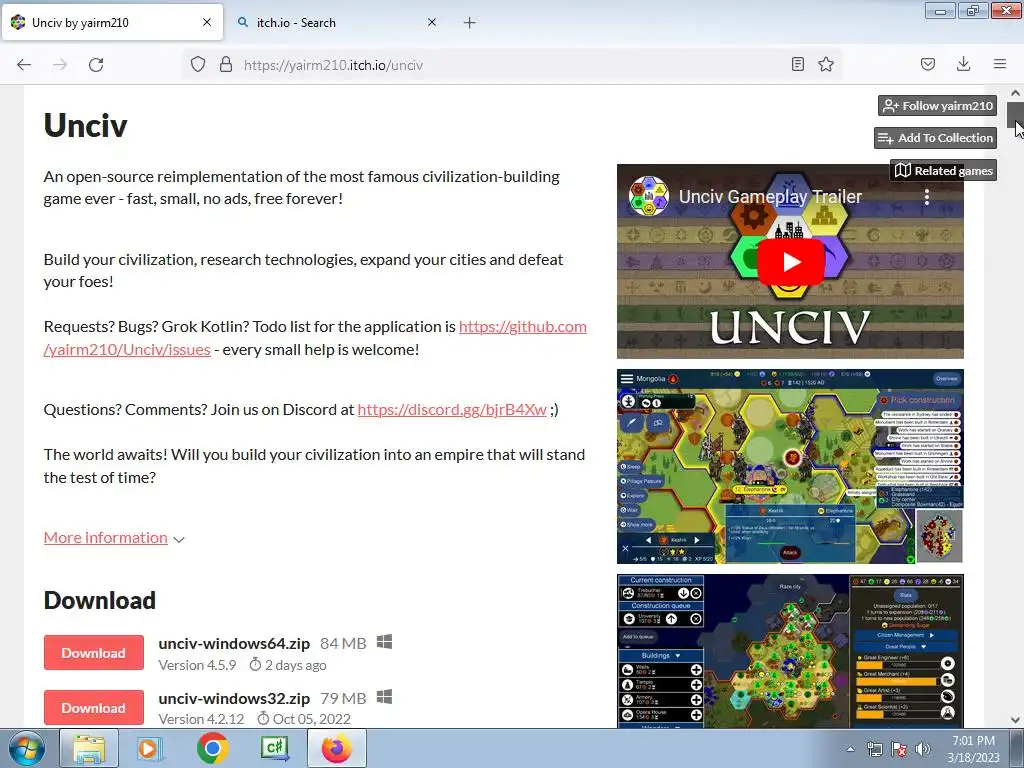
Task: Open the C# application in taskbar
Action: click(x=274, y=748)
